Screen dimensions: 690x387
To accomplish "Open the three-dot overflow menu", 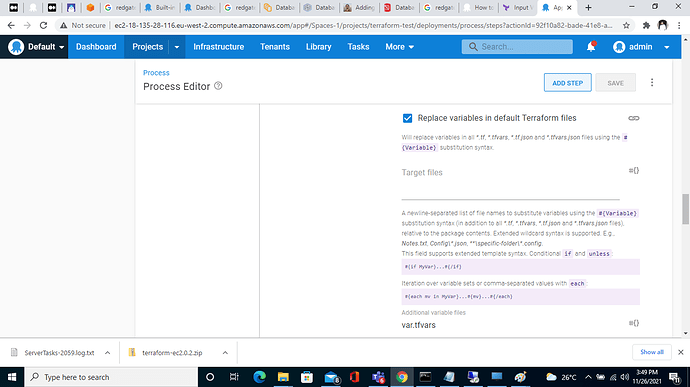I will point(652,83).
